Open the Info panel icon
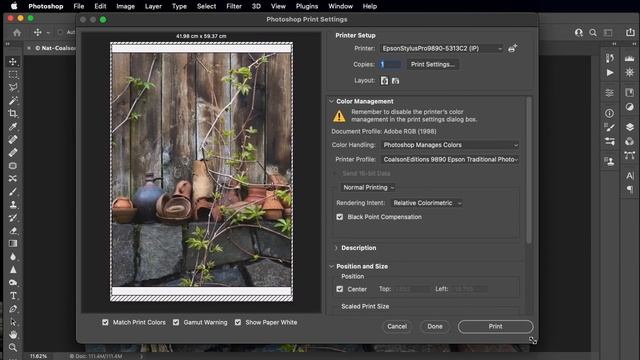Image resolution: width=640 pixels, height=360 pixels. (x=609, y=113)
